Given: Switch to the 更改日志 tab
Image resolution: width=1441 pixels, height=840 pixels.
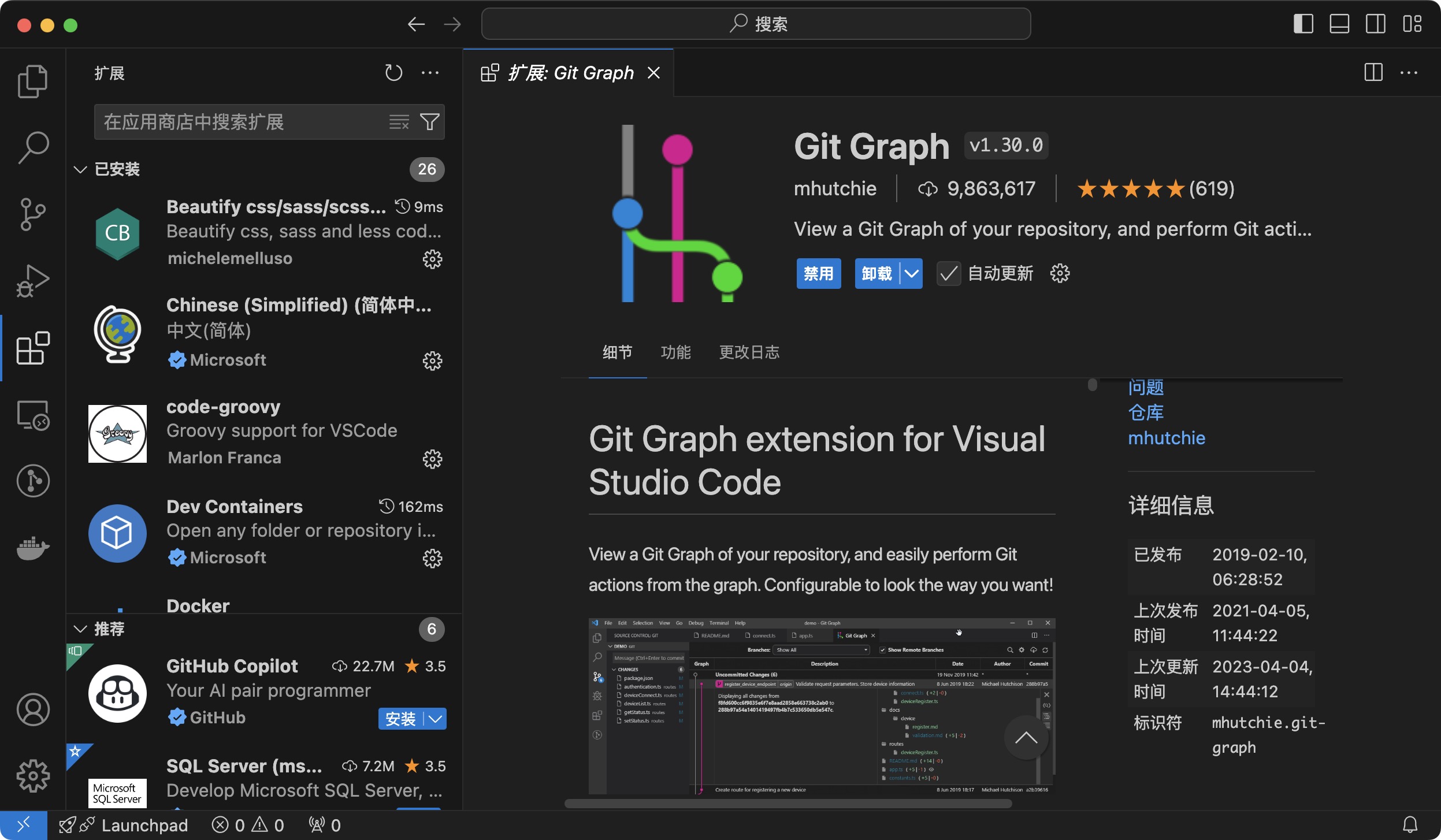Looking at the screenshot, I should coord(749,352).
